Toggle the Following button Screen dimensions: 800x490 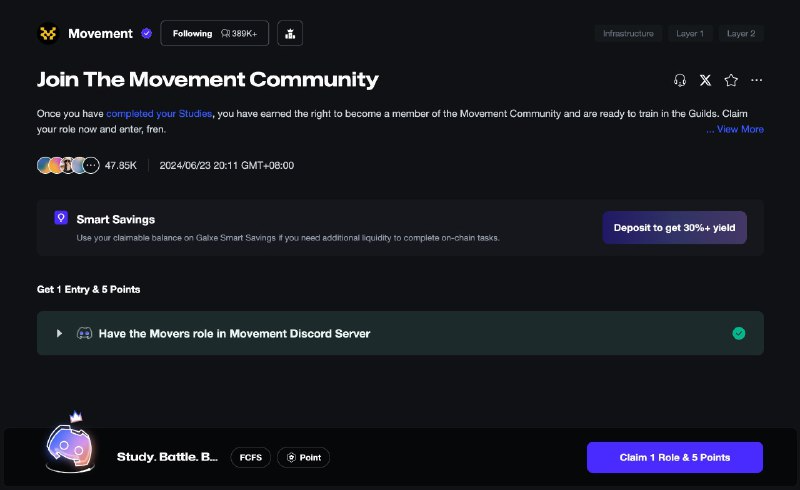point(214,33)
